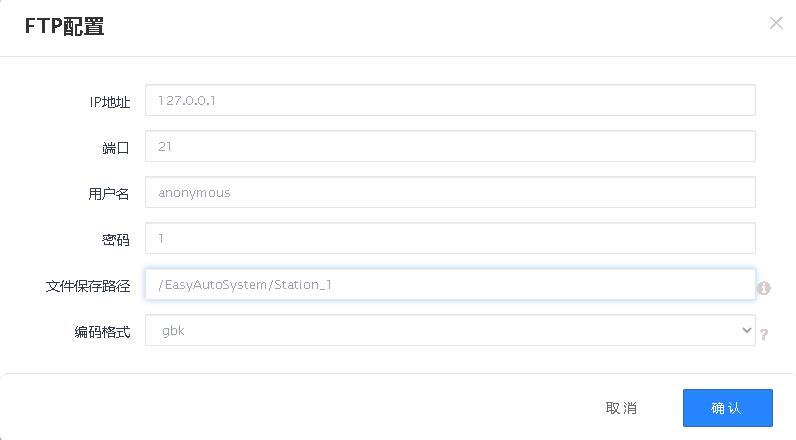Screen dimensions: 796x440
Task: Click the 端口 label text
Action: pos(116,147)
